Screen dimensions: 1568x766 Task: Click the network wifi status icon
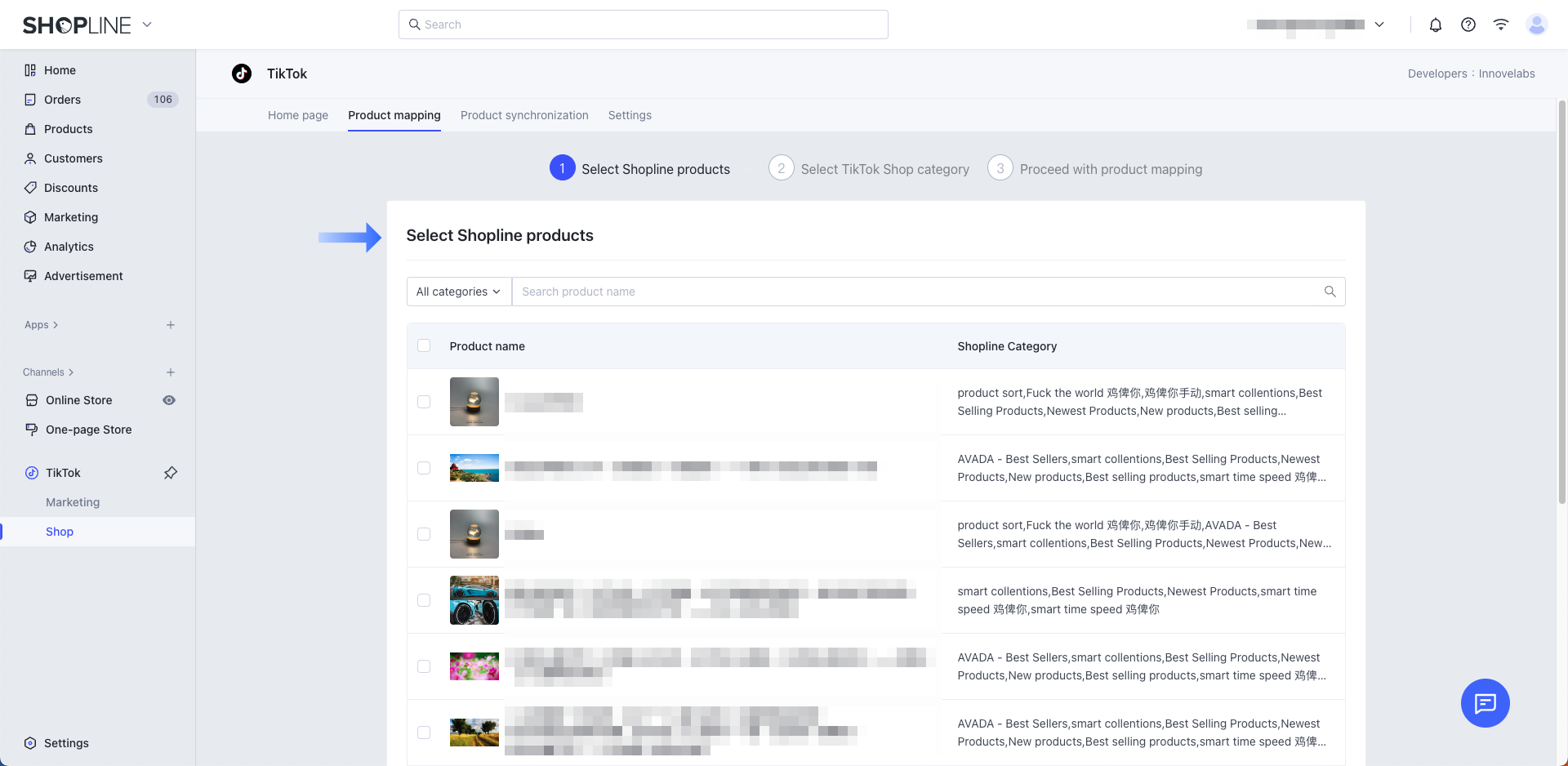coord(1500,24)
